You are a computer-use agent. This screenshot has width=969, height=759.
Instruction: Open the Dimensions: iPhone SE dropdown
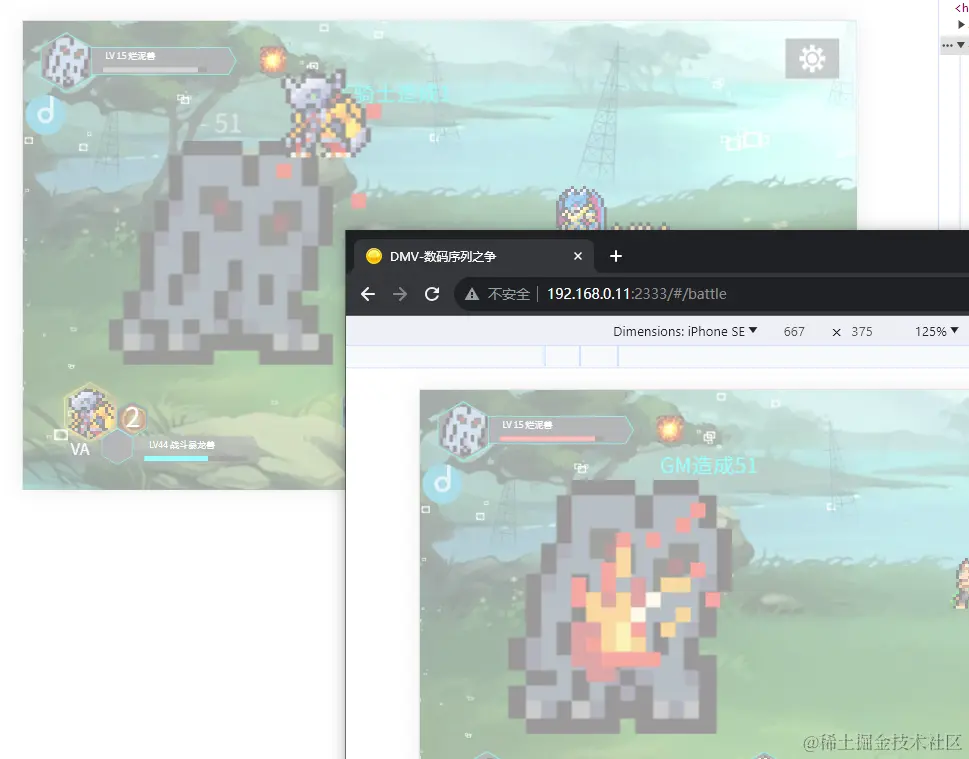pos(685,331)
